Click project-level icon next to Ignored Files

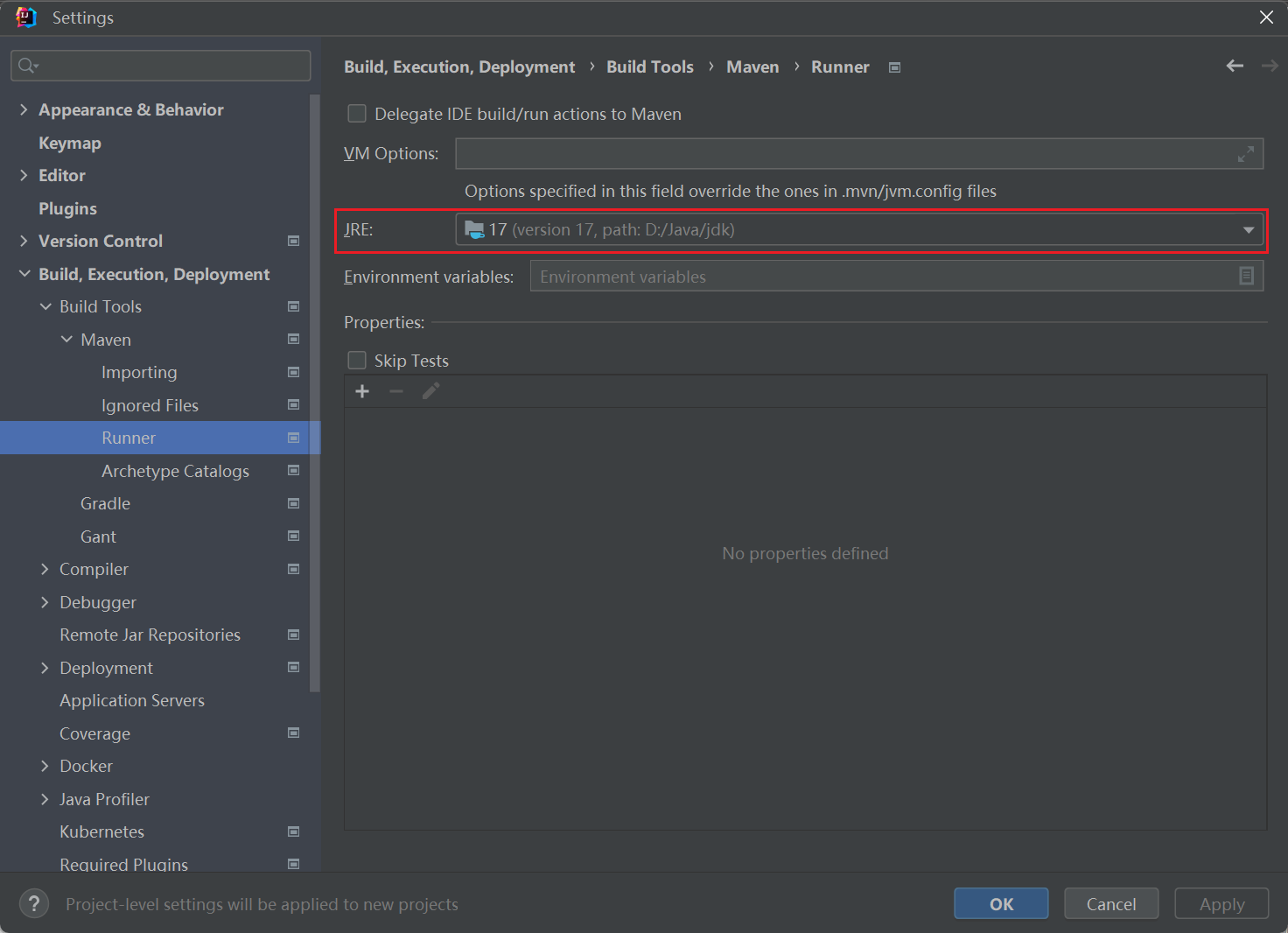click(294, 405)
